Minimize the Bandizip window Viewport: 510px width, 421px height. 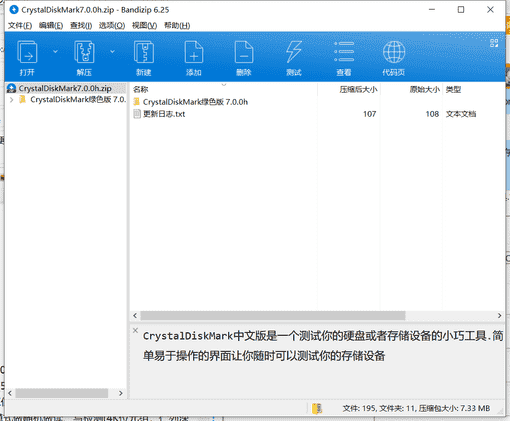(x=432, y=10)
